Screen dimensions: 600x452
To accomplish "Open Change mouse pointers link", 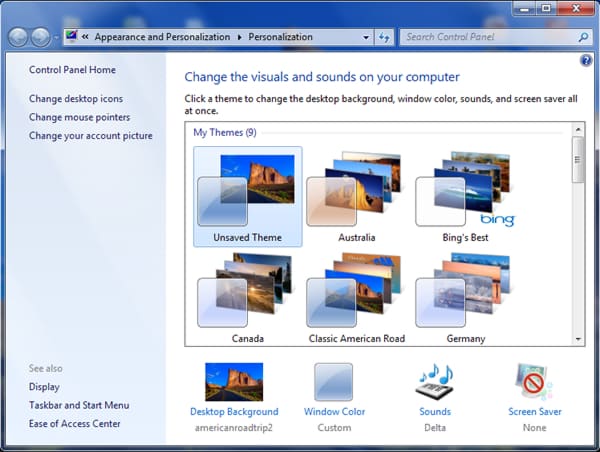I will click(x=79, y=117).
